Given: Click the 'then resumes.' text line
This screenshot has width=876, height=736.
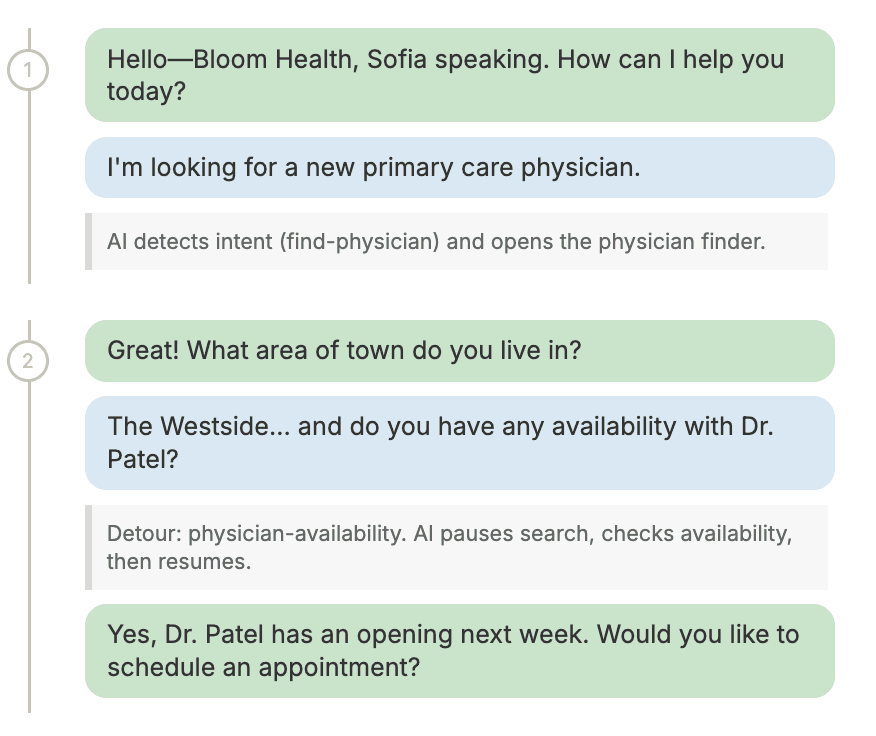Looking at the screenshot, I should pyautogui.click(x=179, y=562).
